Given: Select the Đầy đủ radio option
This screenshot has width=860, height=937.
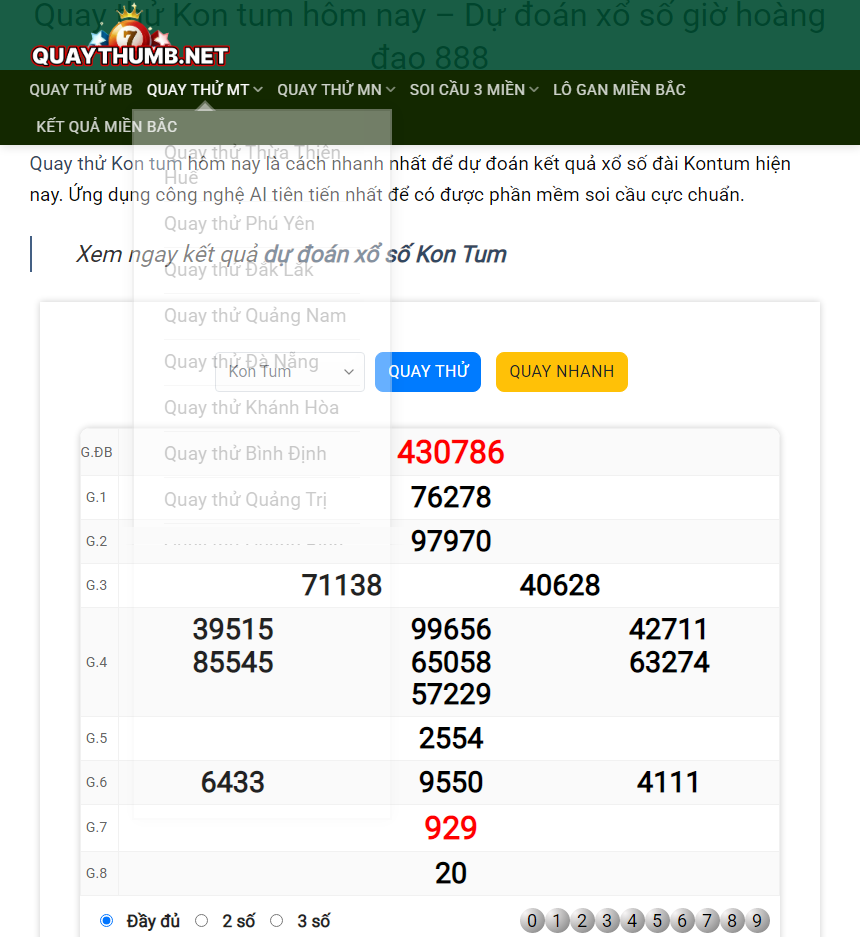Looking at the screenshot, I should [106, 920].
